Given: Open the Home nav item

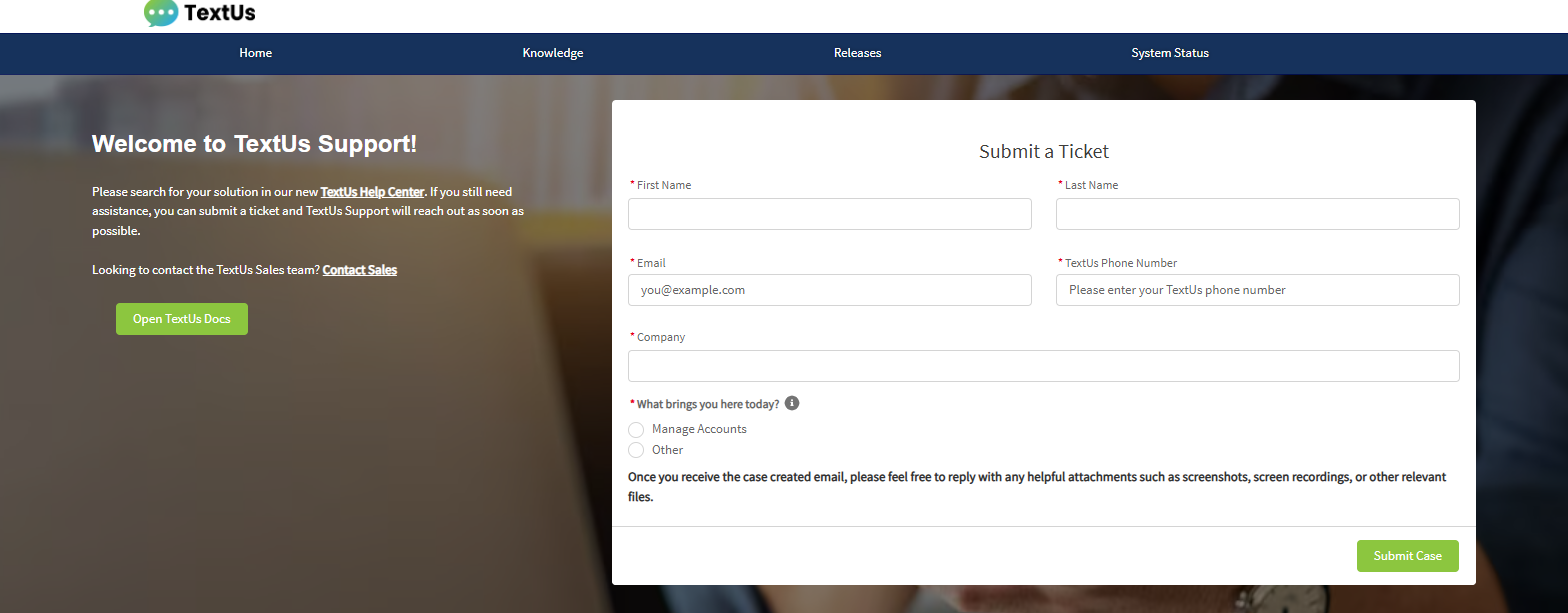Looking at the screenshot, I should [256, 53].
